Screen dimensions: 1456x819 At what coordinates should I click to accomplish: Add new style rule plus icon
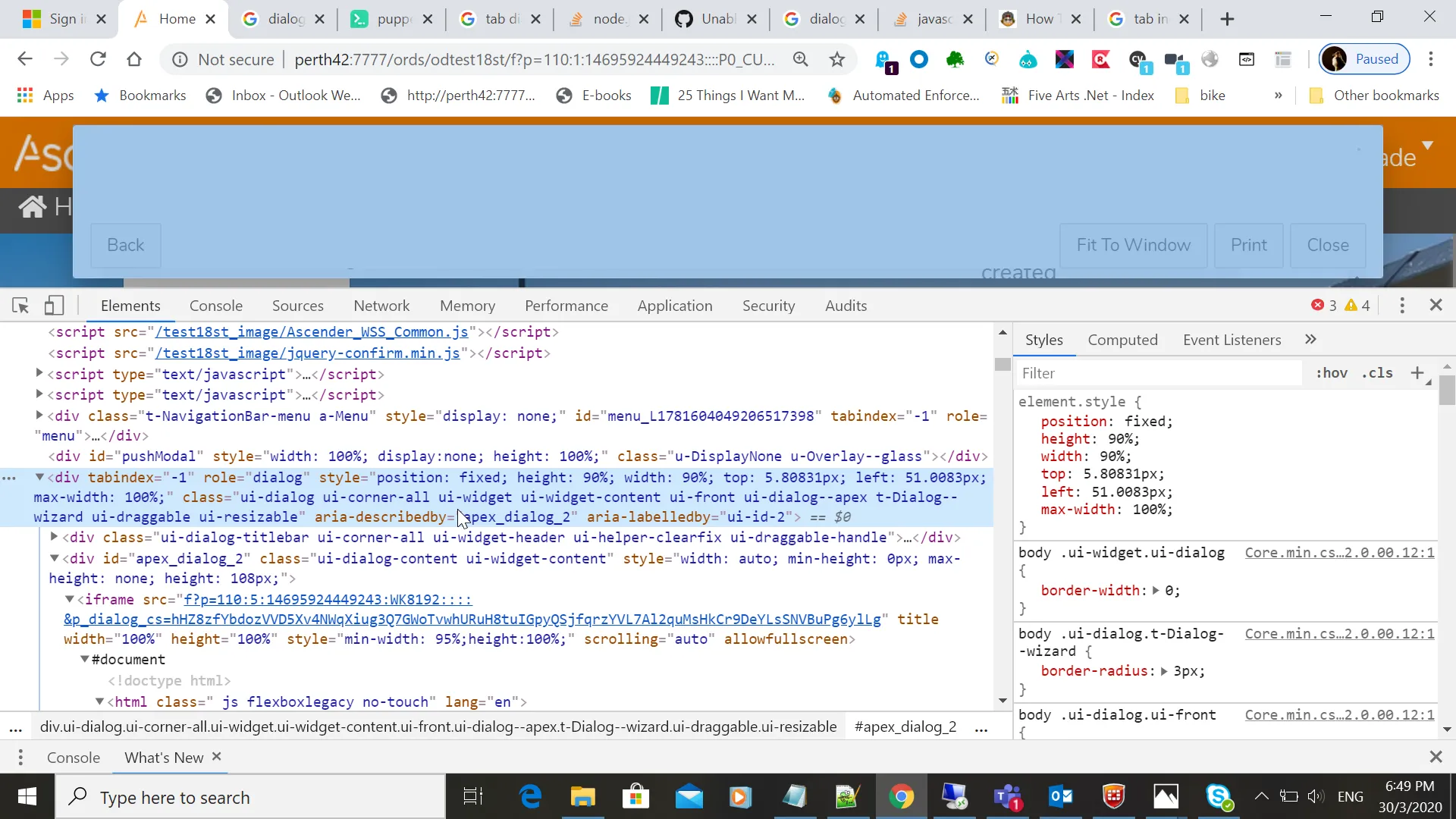(x=1417, y=373)
